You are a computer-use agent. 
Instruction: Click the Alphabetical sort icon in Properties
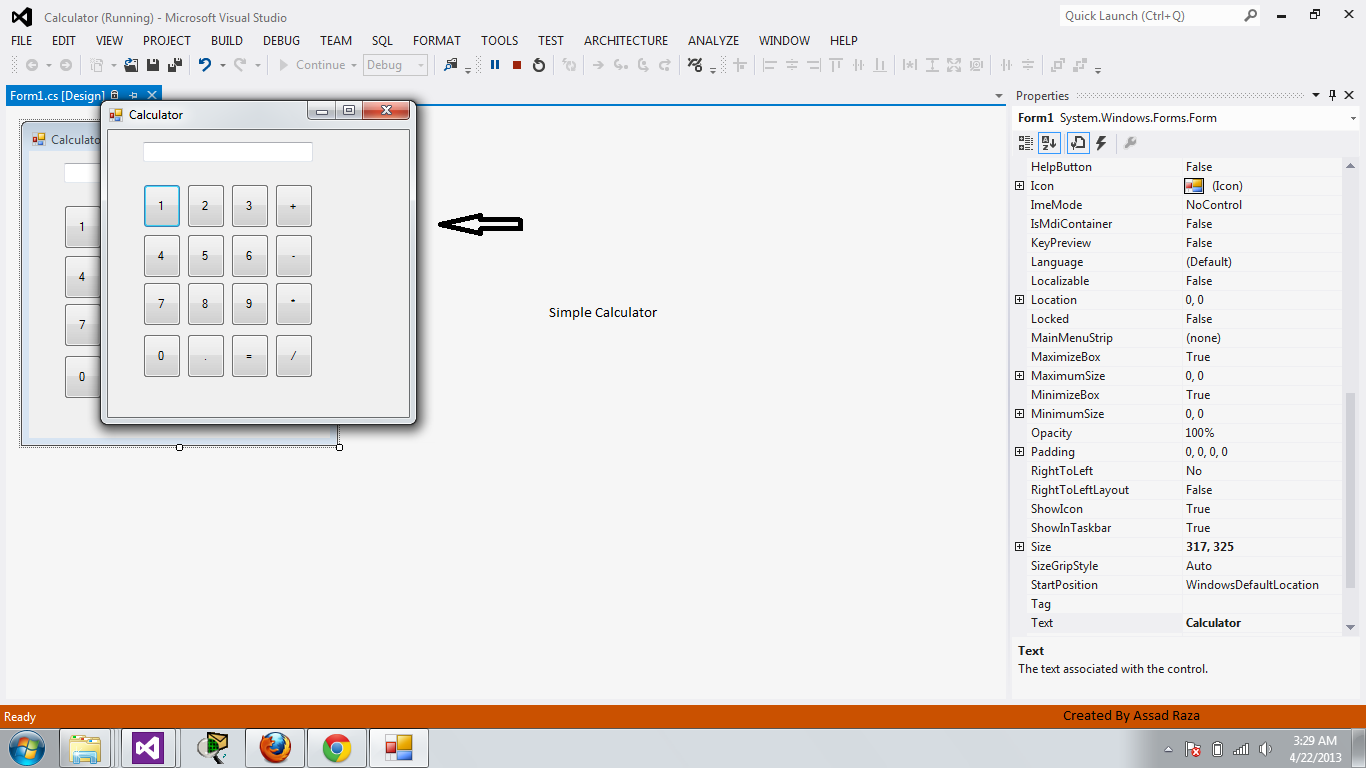point(1048,142)
